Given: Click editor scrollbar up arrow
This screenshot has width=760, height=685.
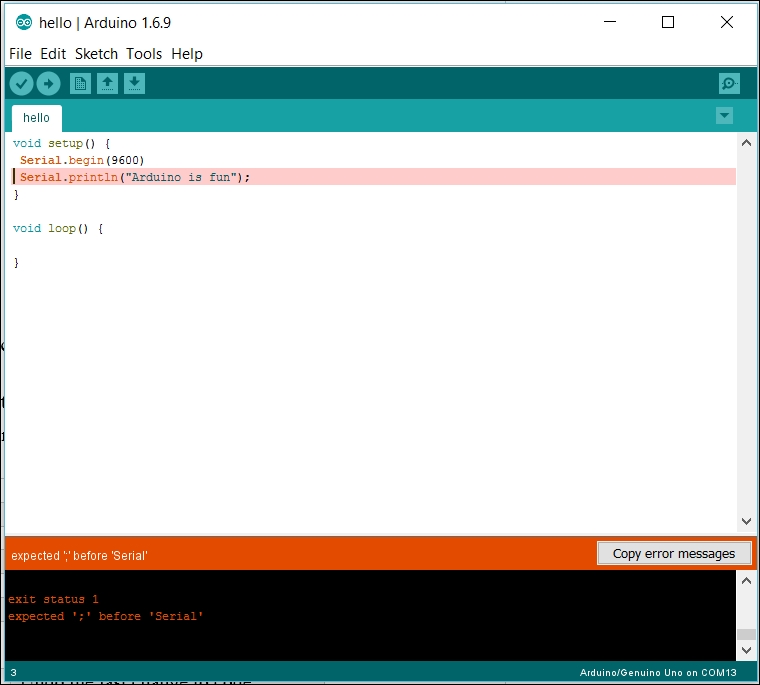Looking at the screenshot, I should point(746,143).
